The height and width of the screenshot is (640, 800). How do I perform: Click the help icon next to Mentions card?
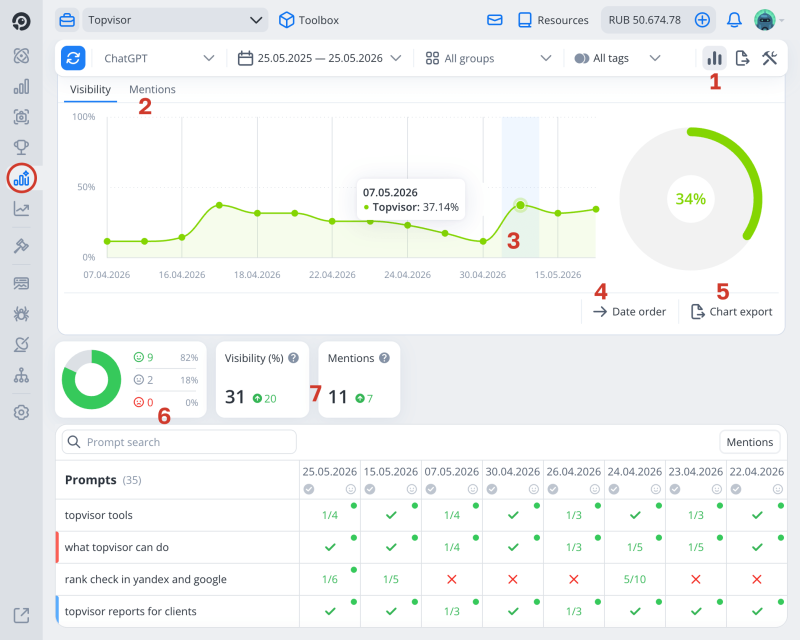point(384,358)
